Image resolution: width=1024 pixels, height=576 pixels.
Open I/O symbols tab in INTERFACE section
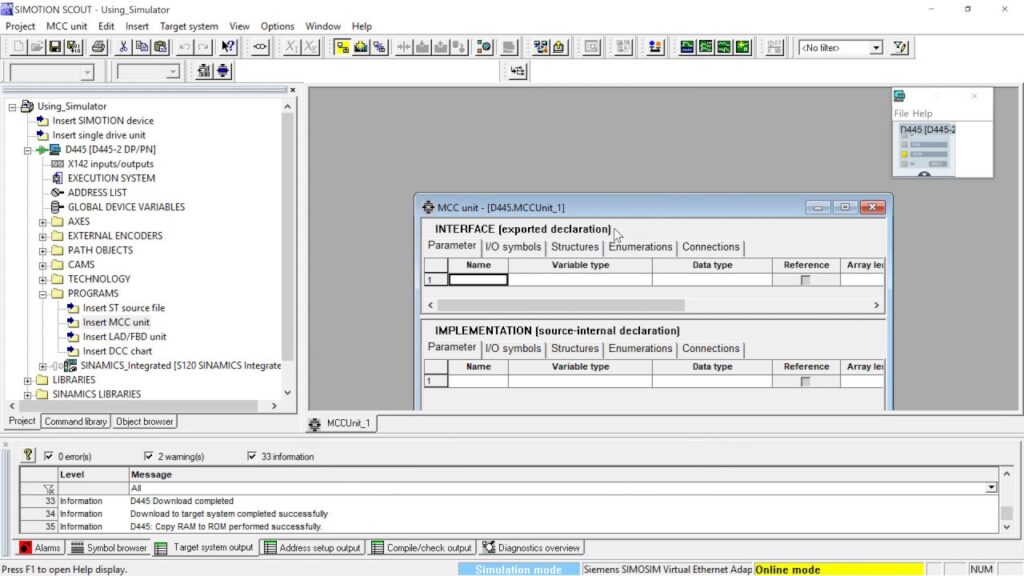tap(513, 247)
